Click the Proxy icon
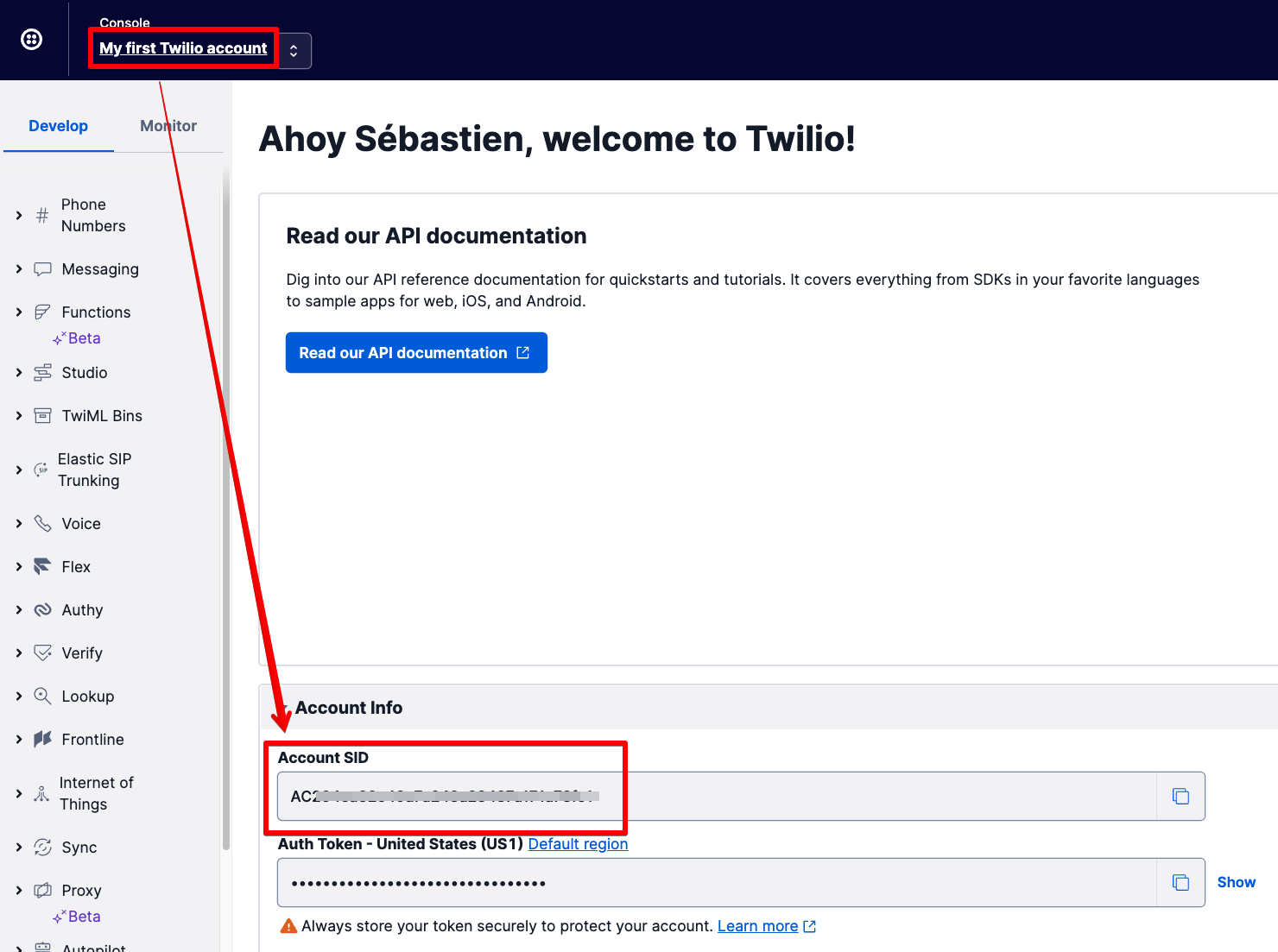Viewport: 1278px width, 952px height. 42,891
